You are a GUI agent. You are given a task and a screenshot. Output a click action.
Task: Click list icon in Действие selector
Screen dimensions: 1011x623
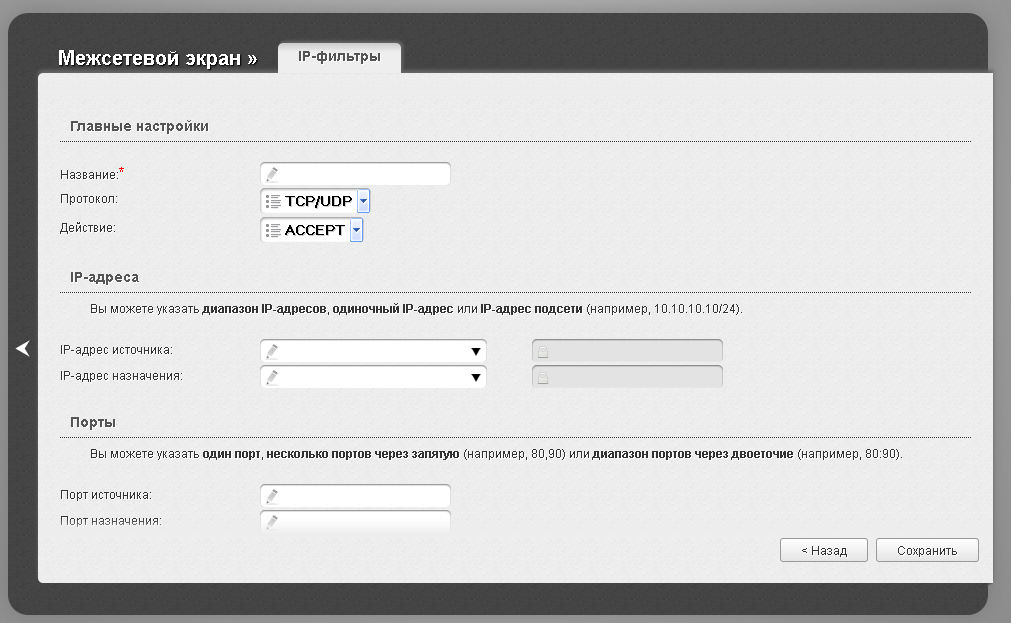click(273, 230)
